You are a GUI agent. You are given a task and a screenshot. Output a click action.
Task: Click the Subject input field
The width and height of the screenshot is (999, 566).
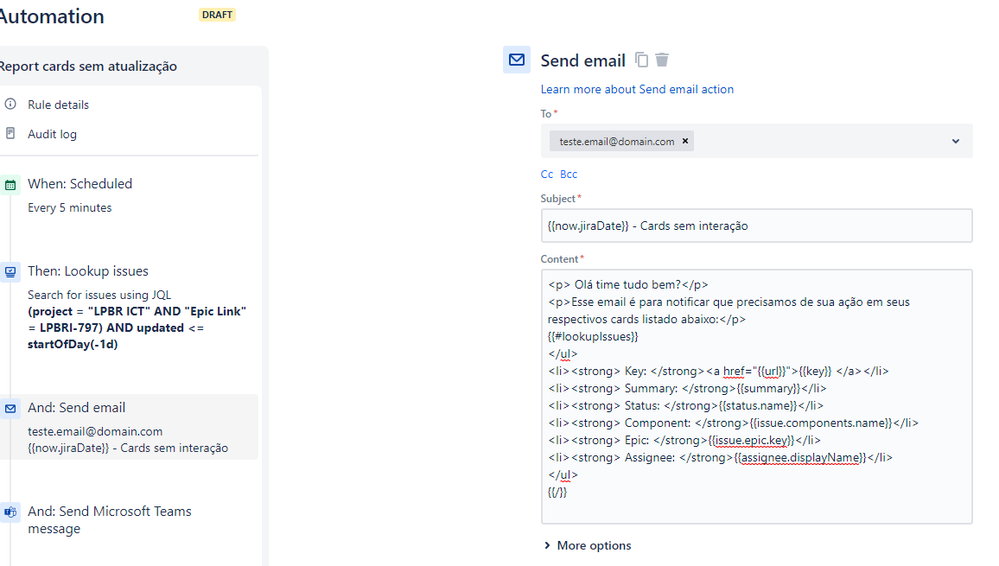click(756, 226)
